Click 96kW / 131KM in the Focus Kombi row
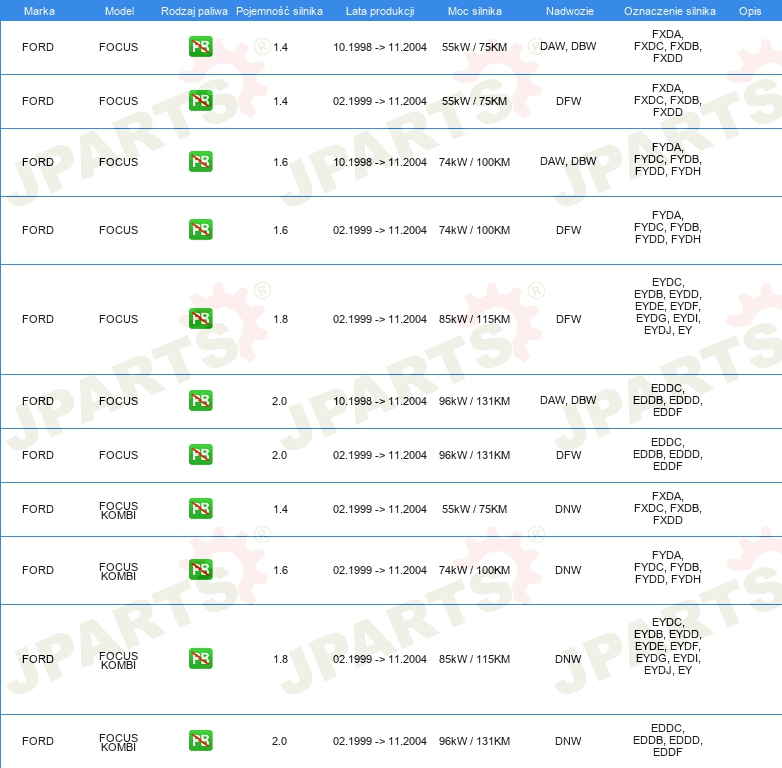Image resolution: width=782 pixels, height=768 pixels. point(474,742)
